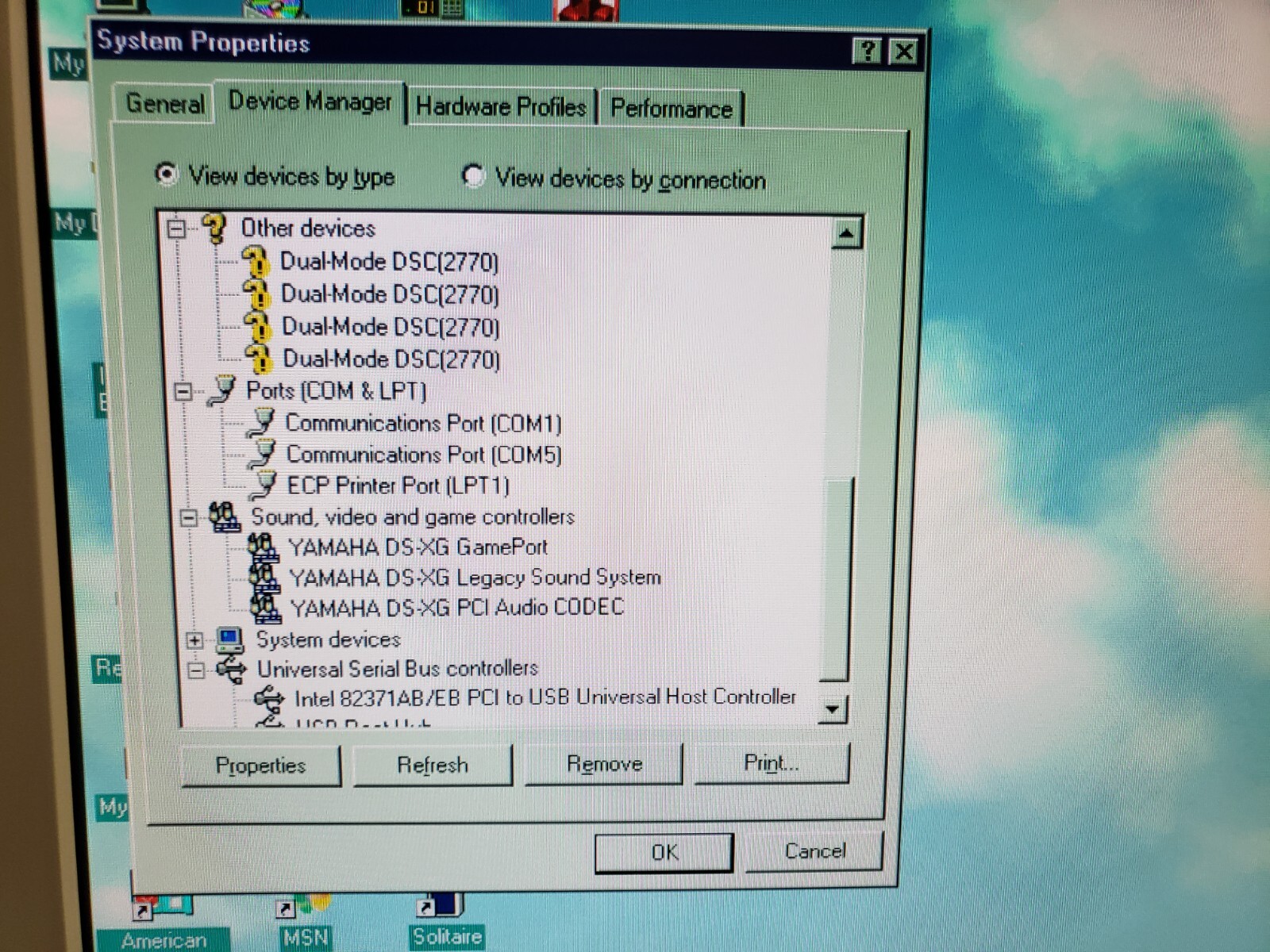Select Sound, video and game controllers label
The width and height of the screenshot is (1270, 952).
click(x=413, y=517)
